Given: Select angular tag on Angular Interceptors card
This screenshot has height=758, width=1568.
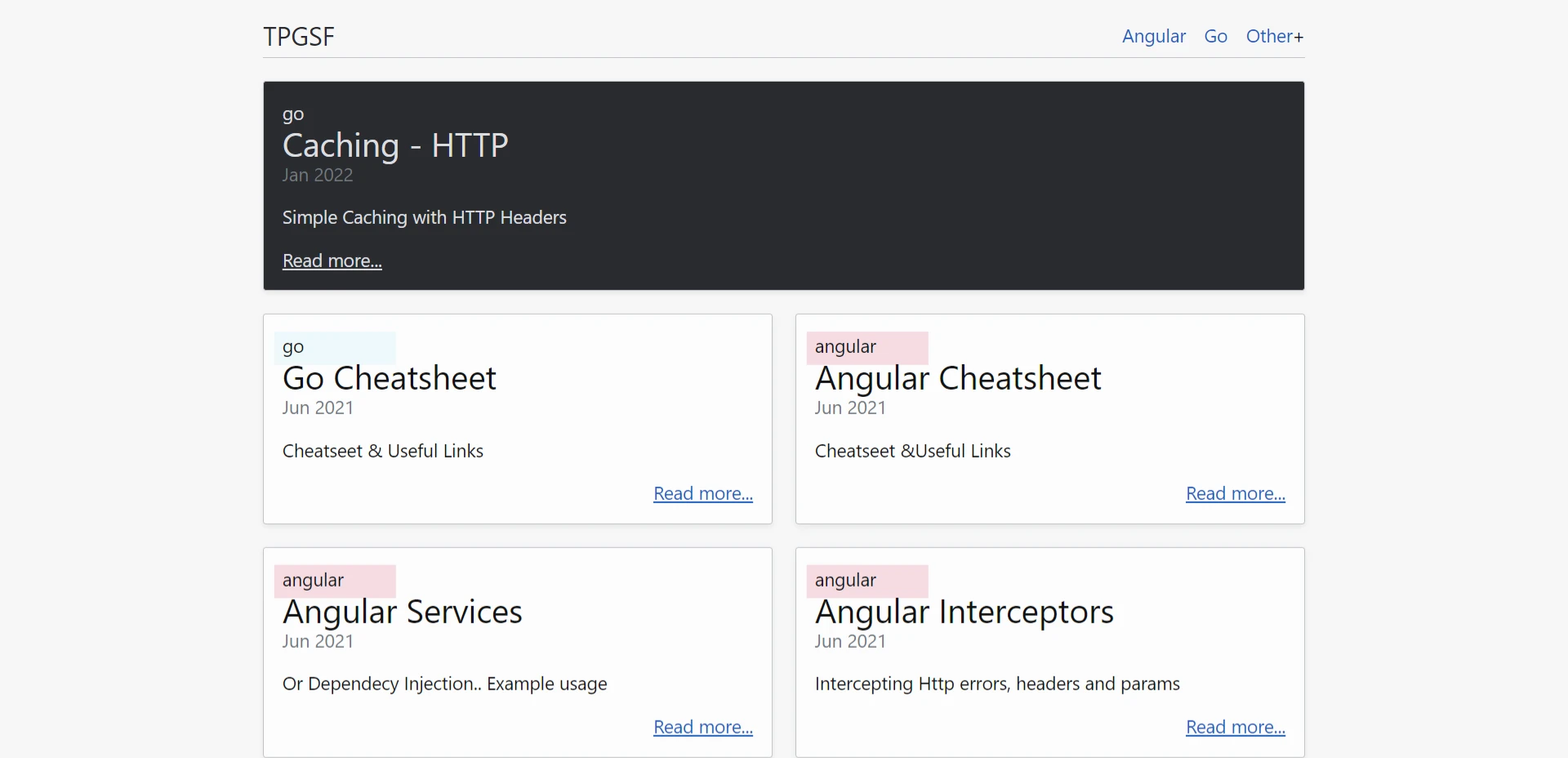Looking at the screenshot, I should point(867,581).
